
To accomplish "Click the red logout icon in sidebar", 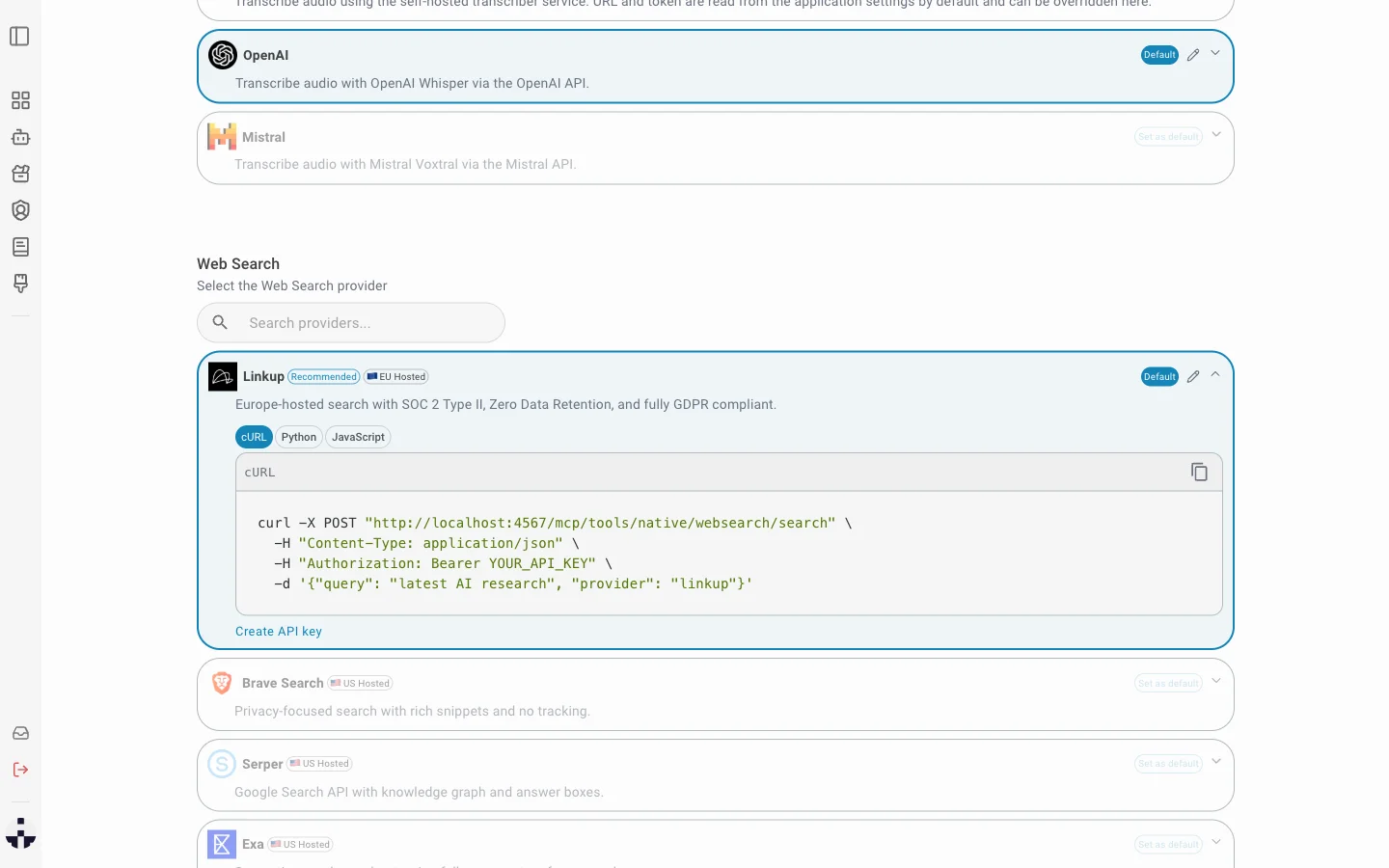I will [20, 770].
